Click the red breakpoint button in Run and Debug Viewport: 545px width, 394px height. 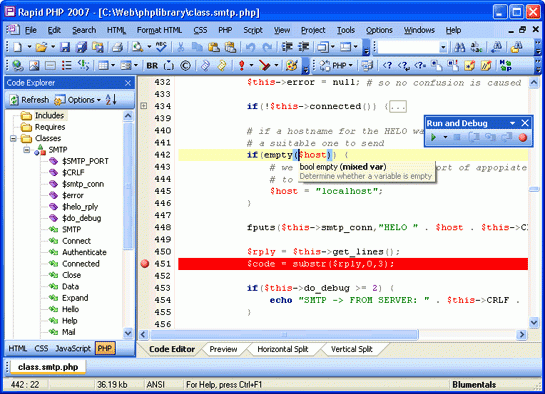point(523,138)
